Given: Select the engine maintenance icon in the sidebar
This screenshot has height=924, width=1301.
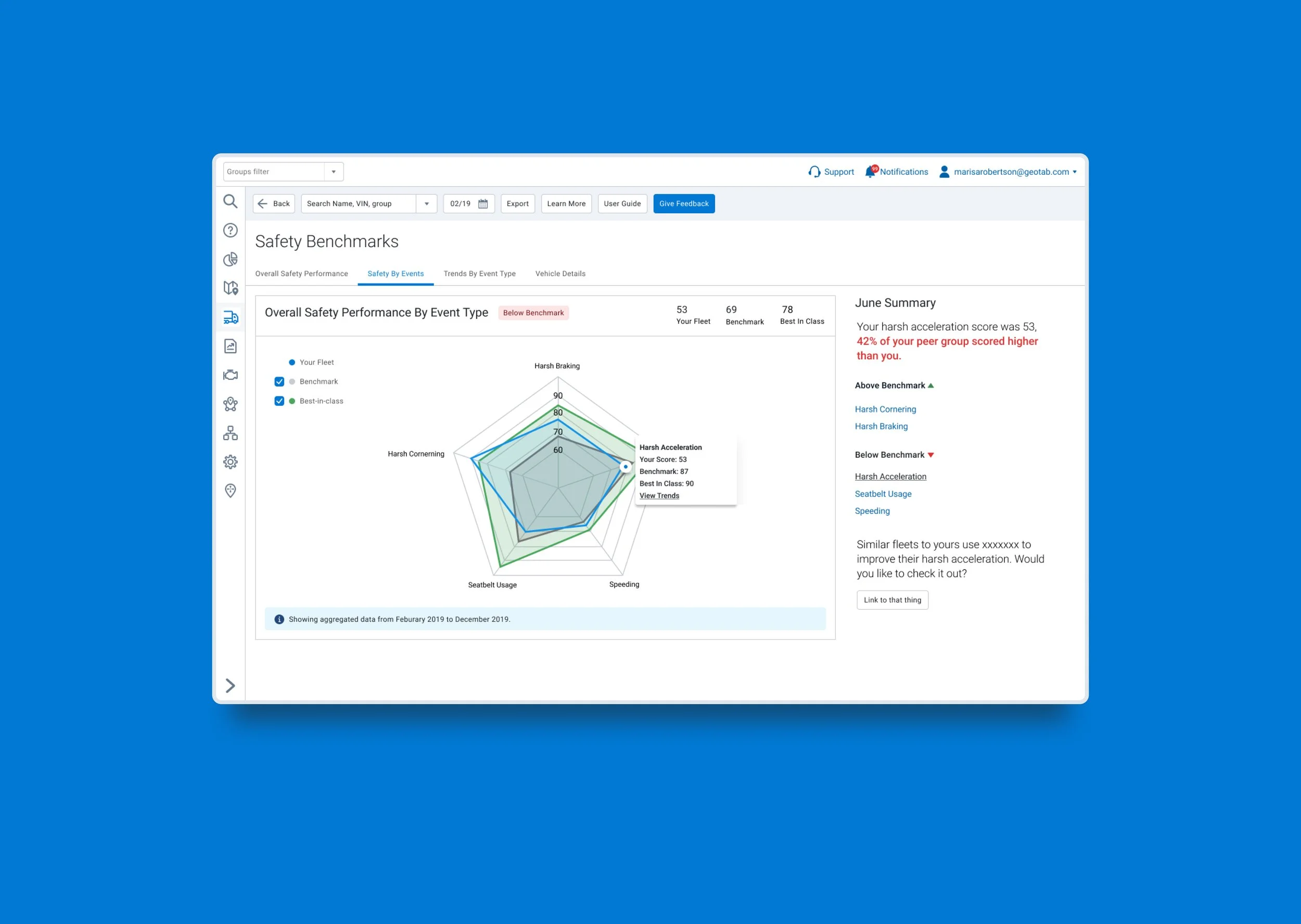Looking at the screenshot, I should (230, 375).
